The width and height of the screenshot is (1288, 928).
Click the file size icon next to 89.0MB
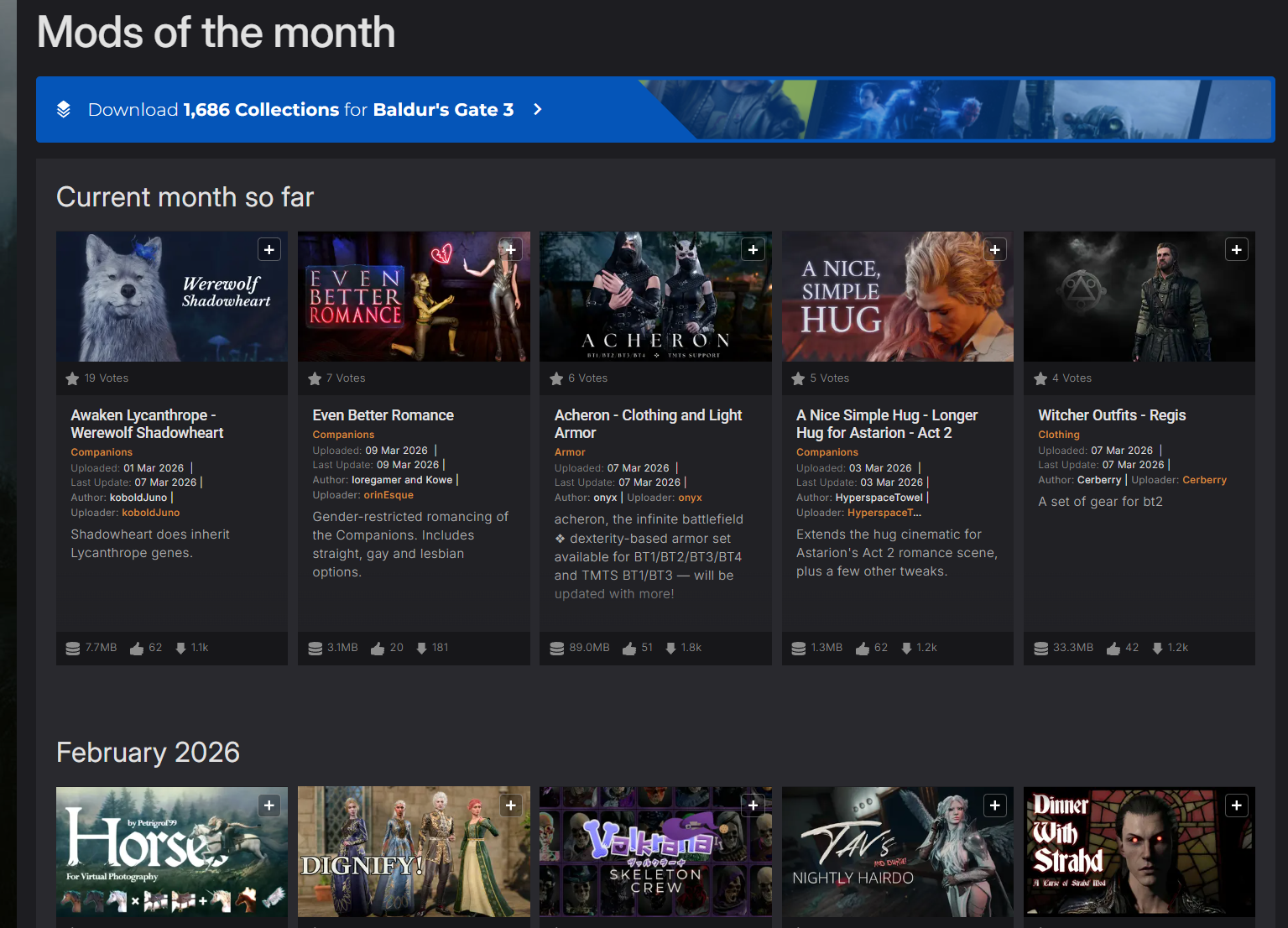[557, 648]
